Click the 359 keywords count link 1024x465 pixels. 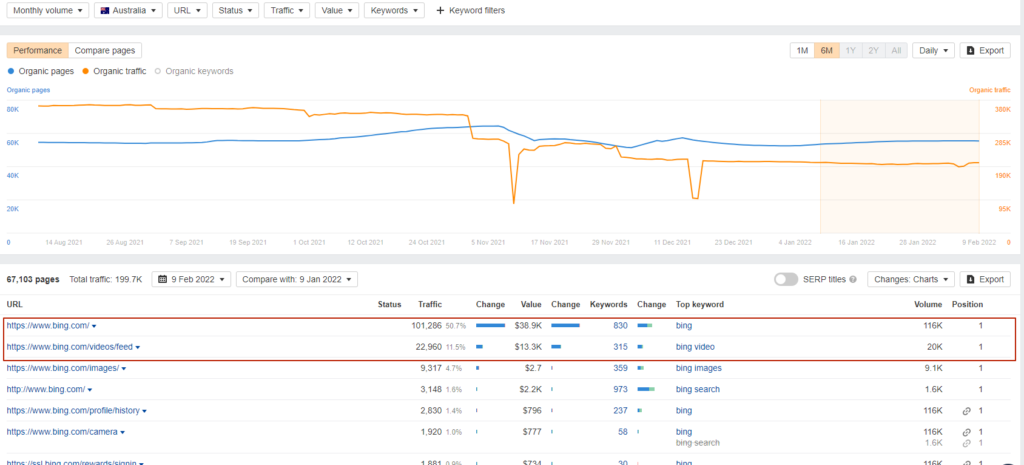620,368
